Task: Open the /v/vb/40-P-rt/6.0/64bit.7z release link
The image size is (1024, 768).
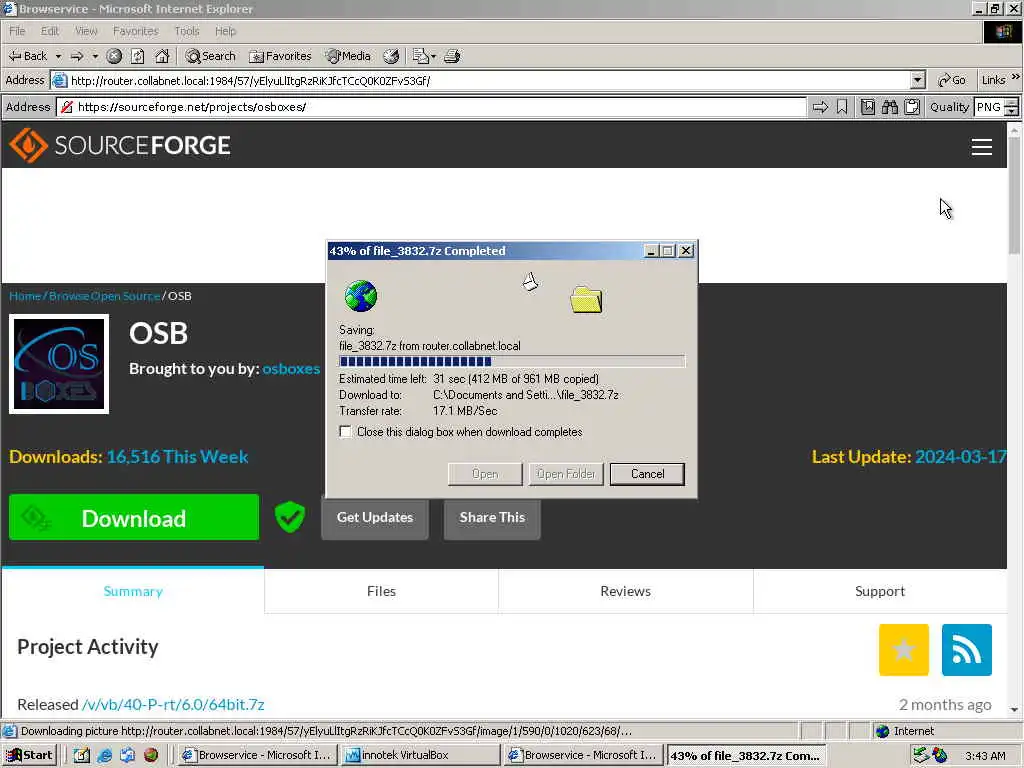Action: point(173,705)
